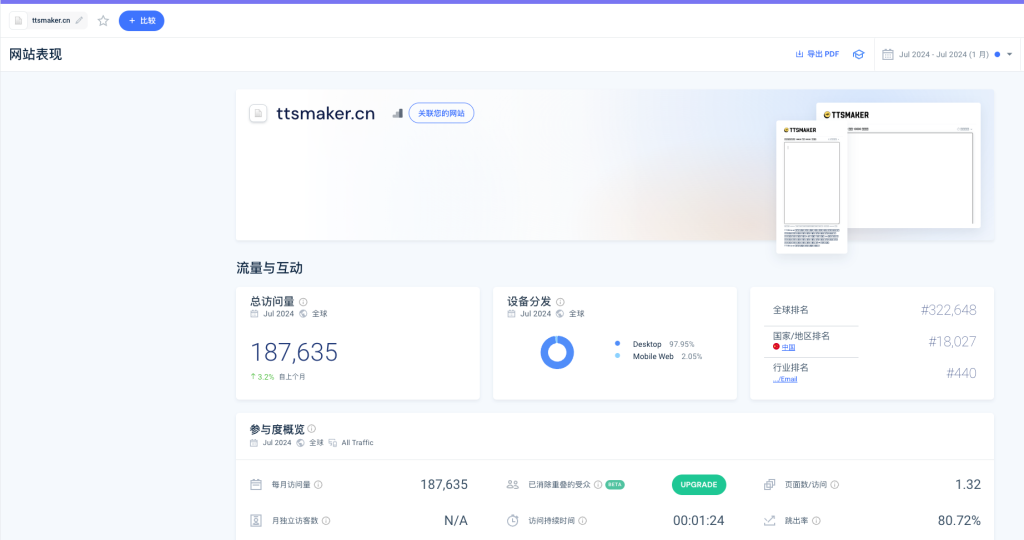This screenshot has height=540, width=1024.
Task: Click the device distribution donut chart
Action: 557,352
